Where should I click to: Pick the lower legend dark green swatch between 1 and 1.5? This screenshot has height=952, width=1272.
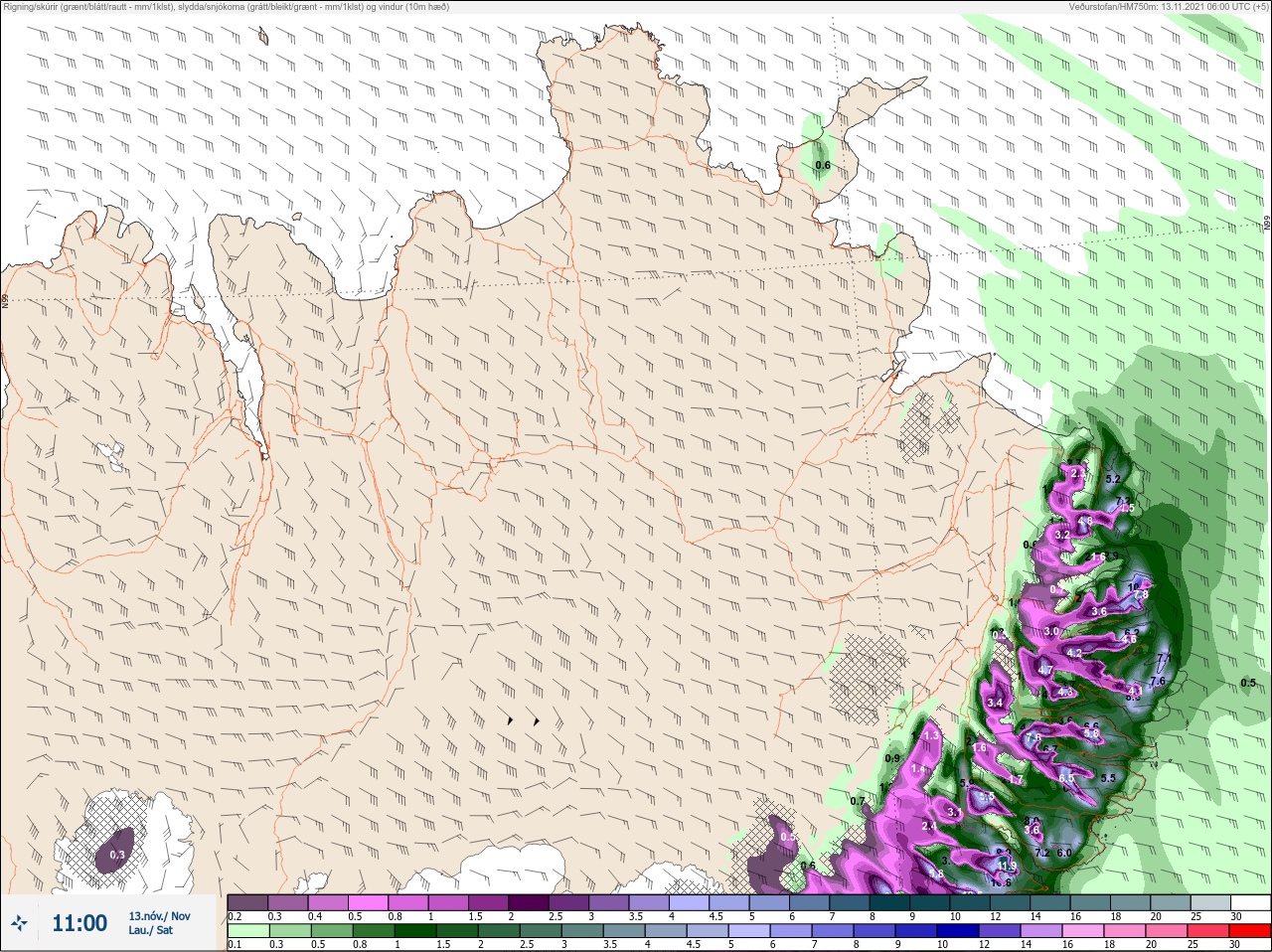414,931
